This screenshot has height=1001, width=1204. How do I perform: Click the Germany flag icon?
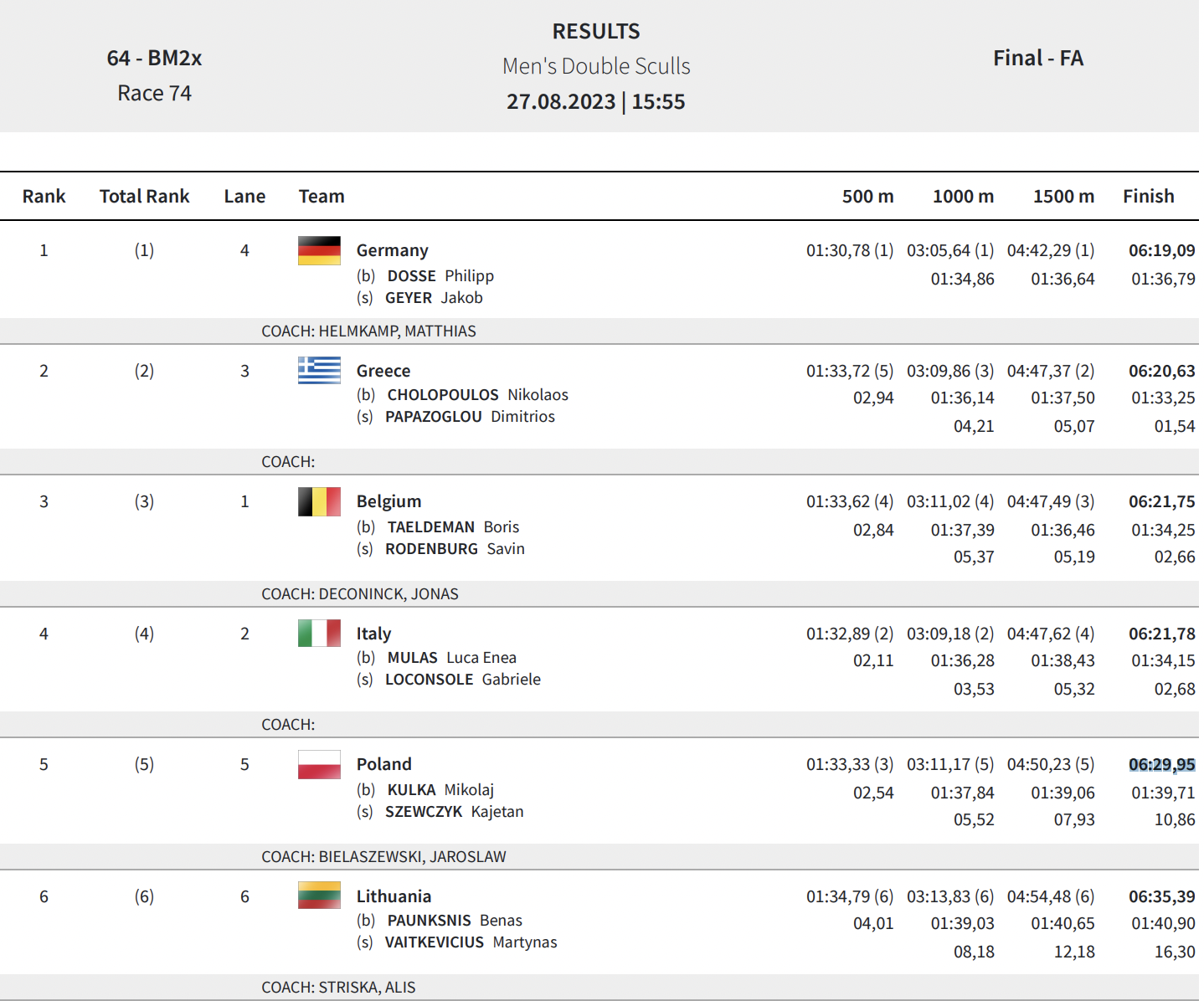pos(319,250)
